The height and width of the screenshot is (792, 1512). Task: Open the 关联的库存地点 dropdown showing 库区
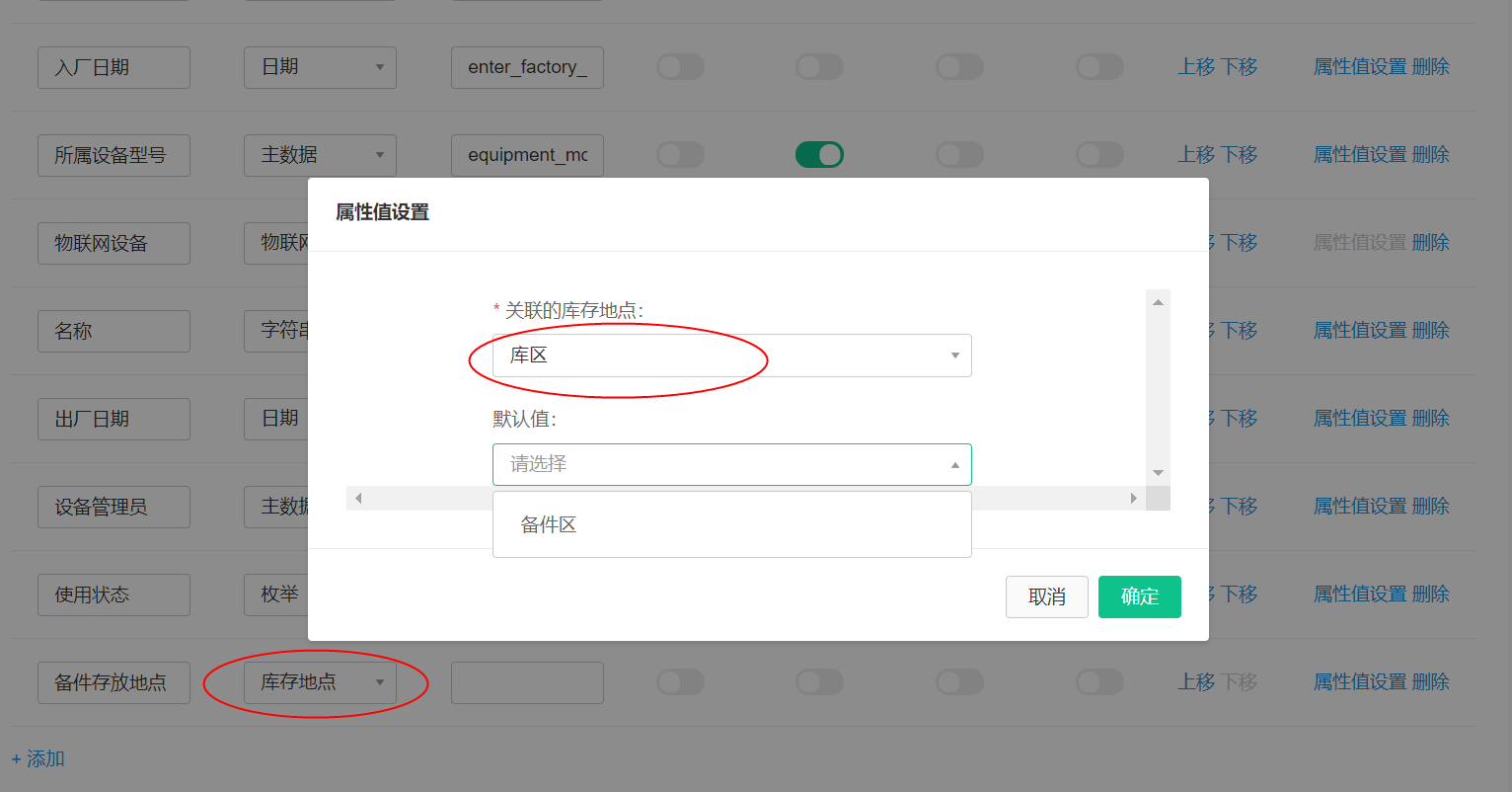pyautogui.click(x=732, y=356)
